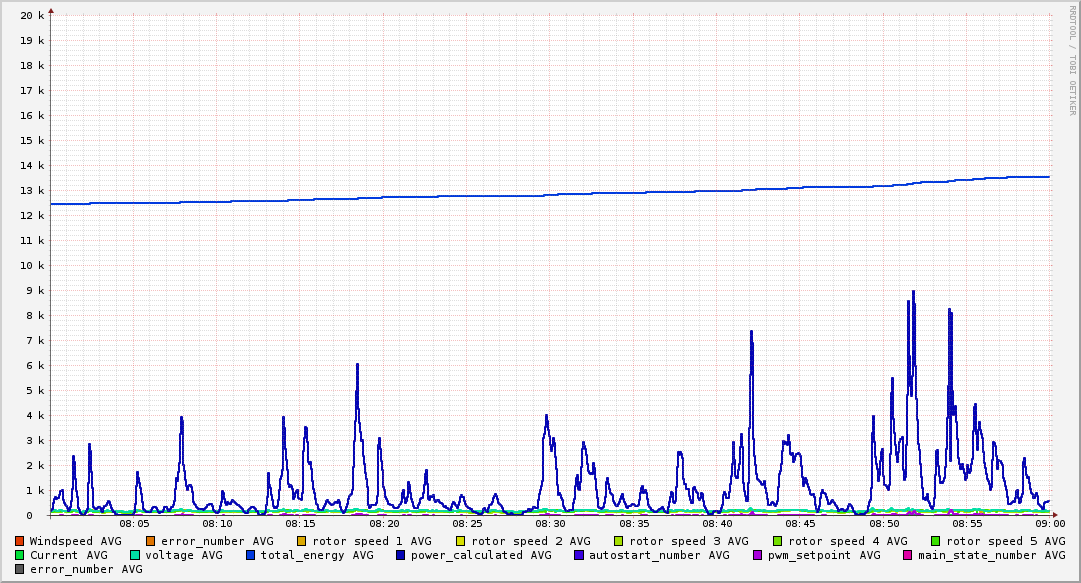Select the rotor speed 3 AVG legend square
This screenshot has height=583, width=1081.
point(619,541)
